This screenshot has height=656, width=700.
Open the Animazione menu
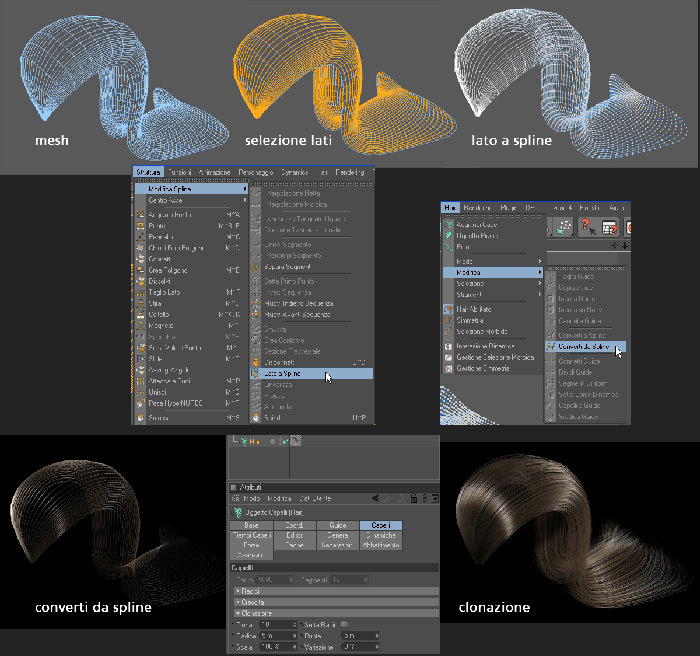pyautogui.click(x=214, y=172)
